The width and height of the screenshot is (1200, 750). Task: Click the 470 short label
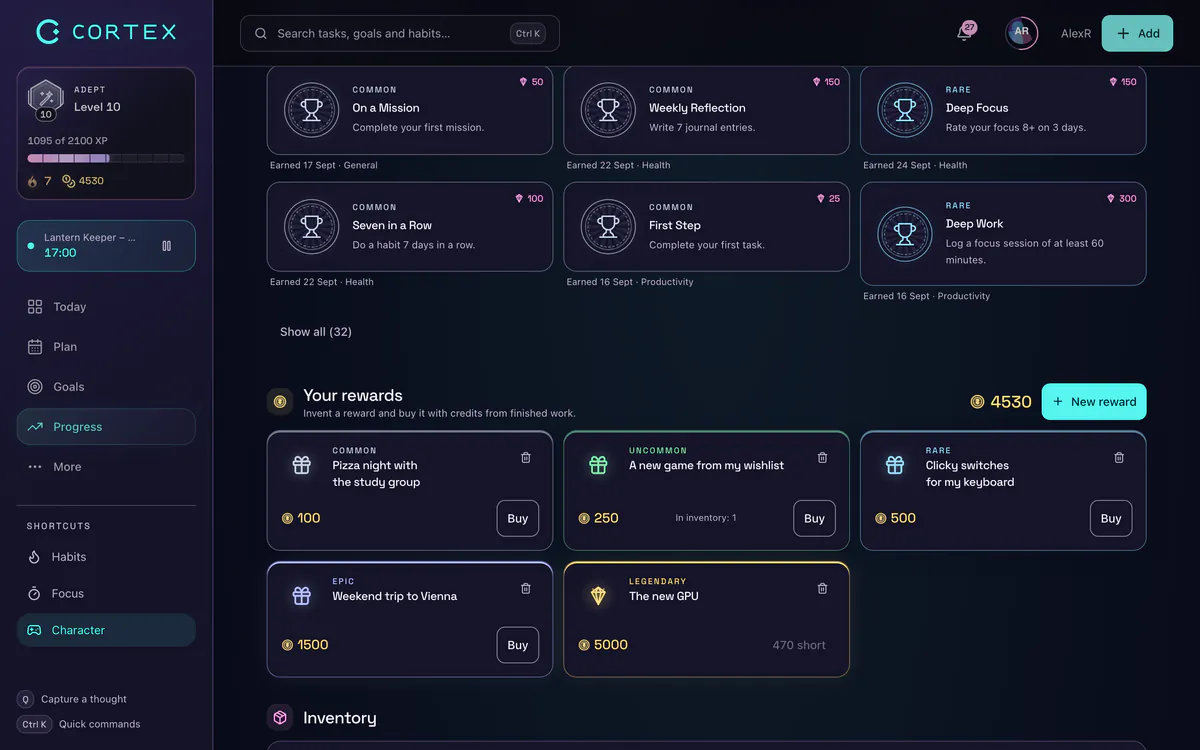point(799,645)
